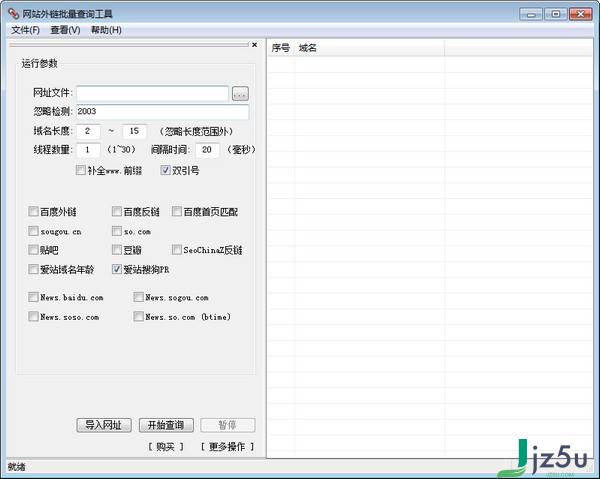Click the maximum 域名长度 field showing 15
The height and width of the screenshot is (479, 600).
pos(134,131)
